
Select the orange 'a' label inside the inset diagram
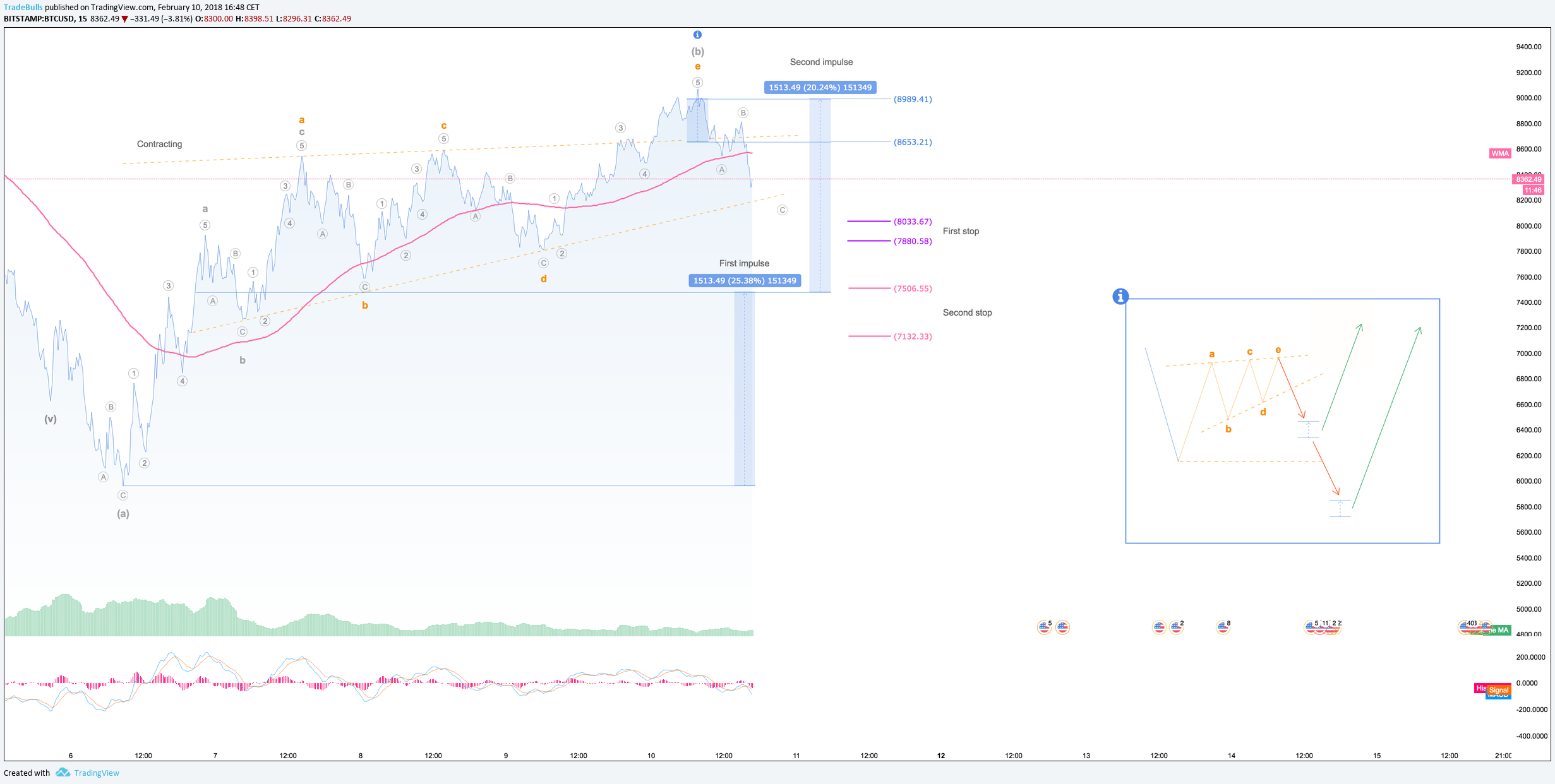(x=1211, y=354)
